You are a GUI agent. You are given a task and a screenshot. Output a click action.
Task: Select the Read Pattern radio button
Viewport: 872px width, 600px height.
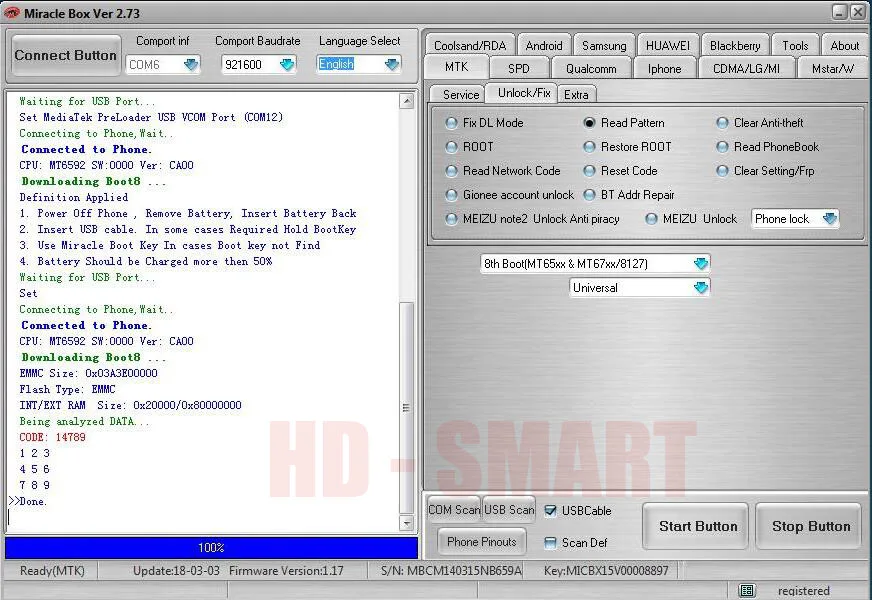coord(589,123)
